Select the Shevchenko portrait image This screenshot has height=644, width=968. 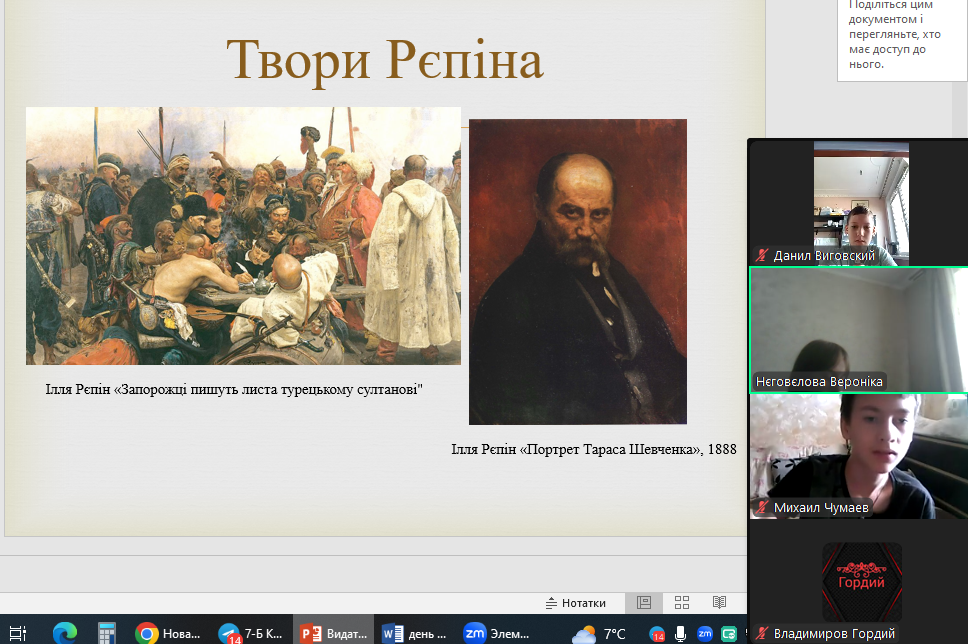[x=578, y=272]
